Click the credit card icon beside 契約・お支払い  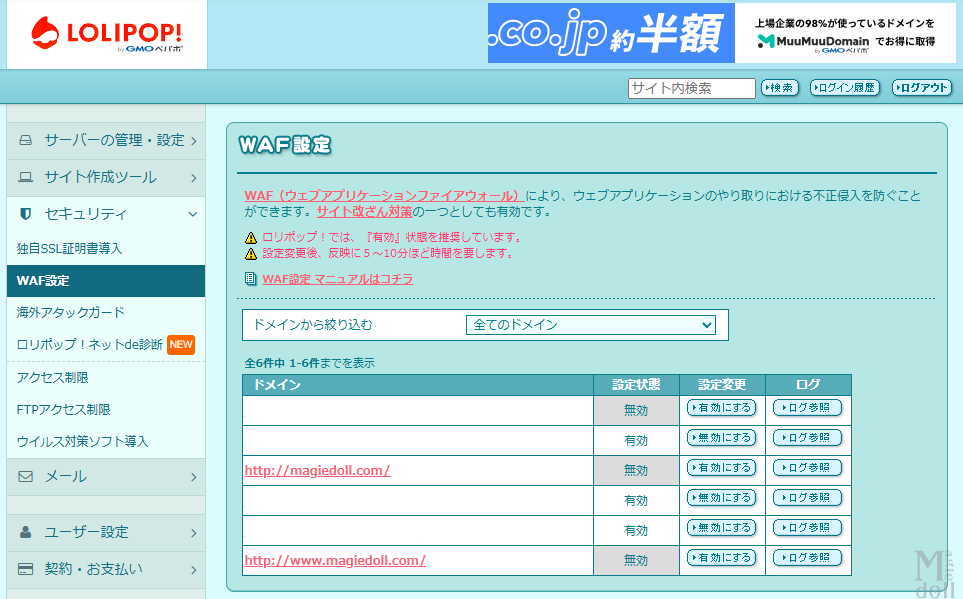pyautogui.click(x=26, y=569)
